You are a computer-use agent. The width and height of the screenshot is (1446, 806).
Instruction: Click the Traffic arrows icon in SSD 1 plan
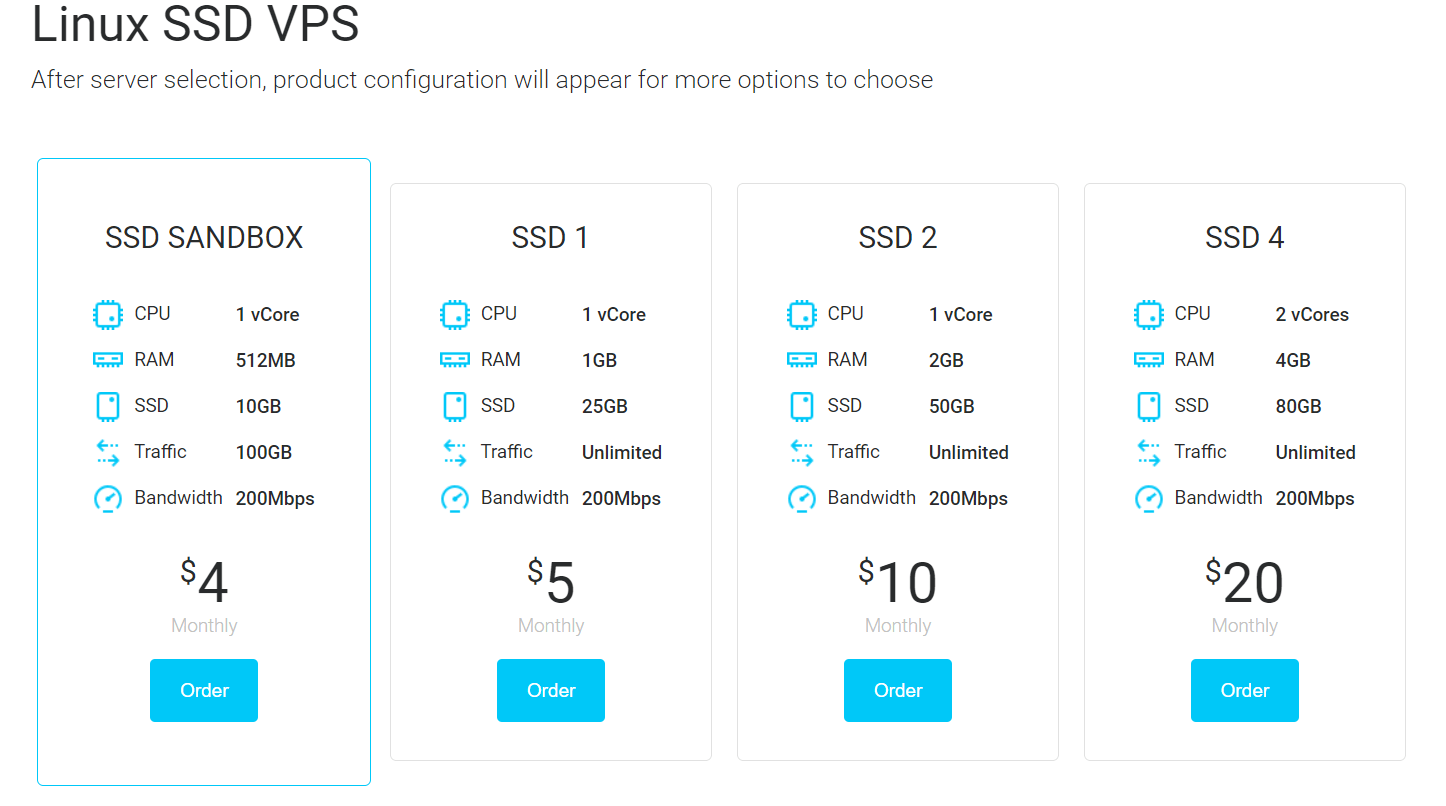454,452
